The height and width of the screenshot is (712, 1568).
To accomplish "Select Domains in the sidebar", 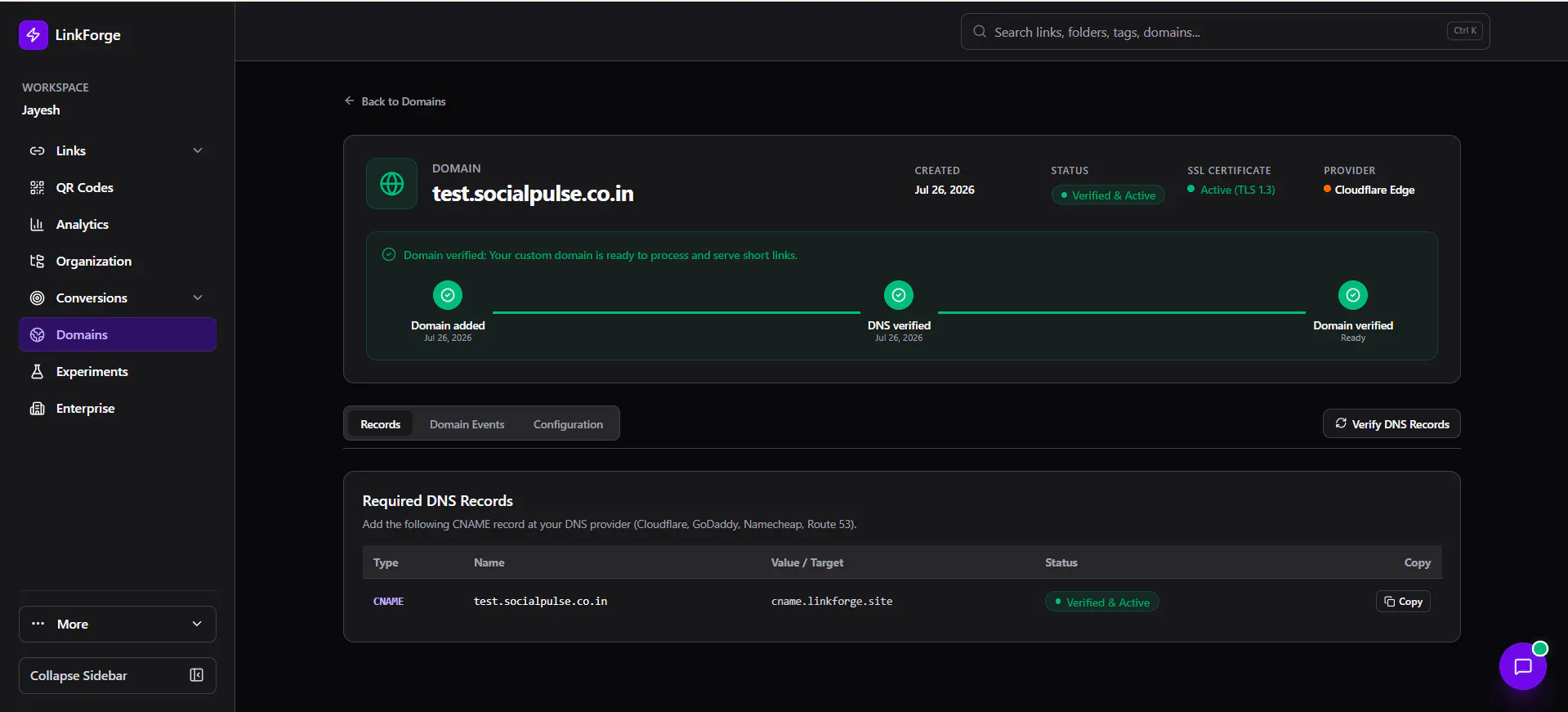I will click(x=118, y=334).
